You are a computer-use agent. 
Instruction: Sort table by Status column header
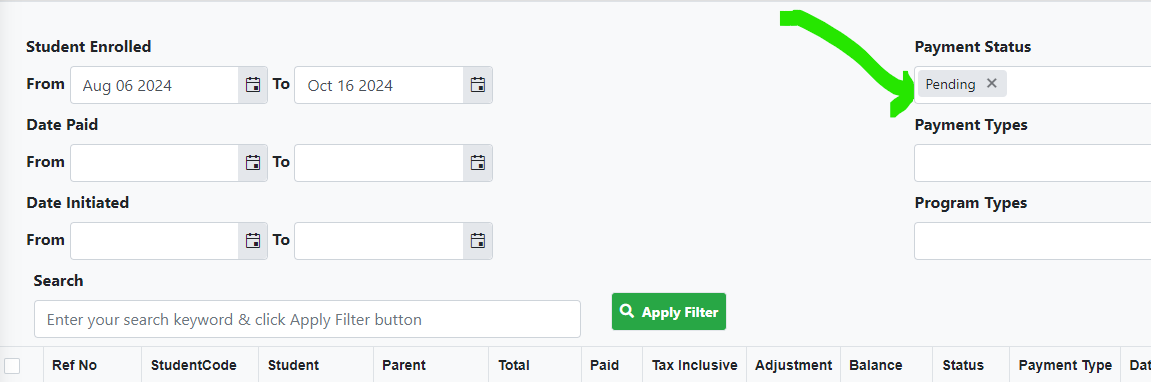pos(963,365)
